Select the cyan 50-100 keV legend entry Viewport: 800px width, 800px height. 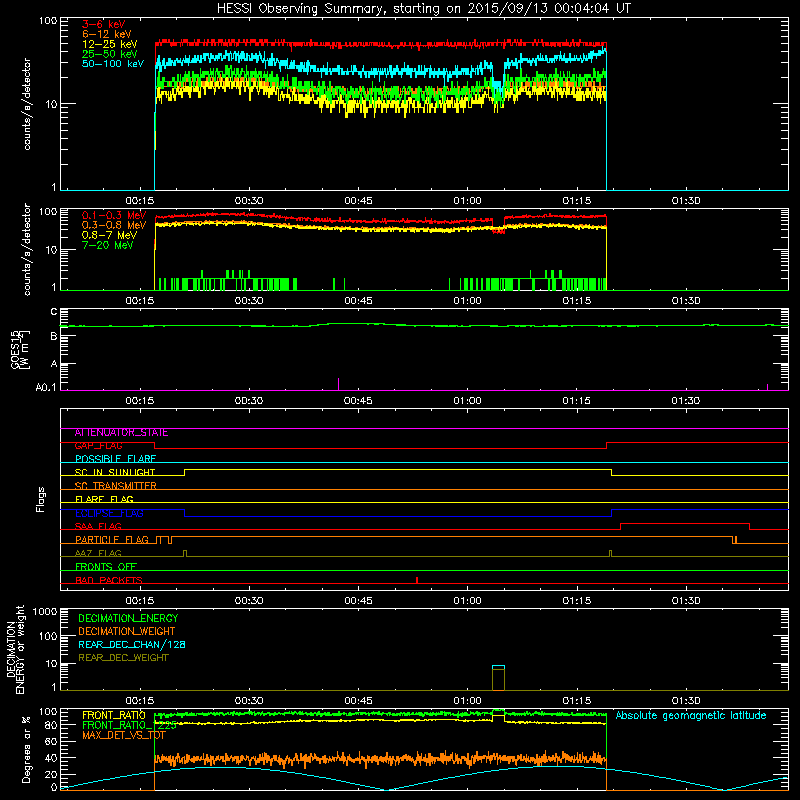click(x=113, y=64)
